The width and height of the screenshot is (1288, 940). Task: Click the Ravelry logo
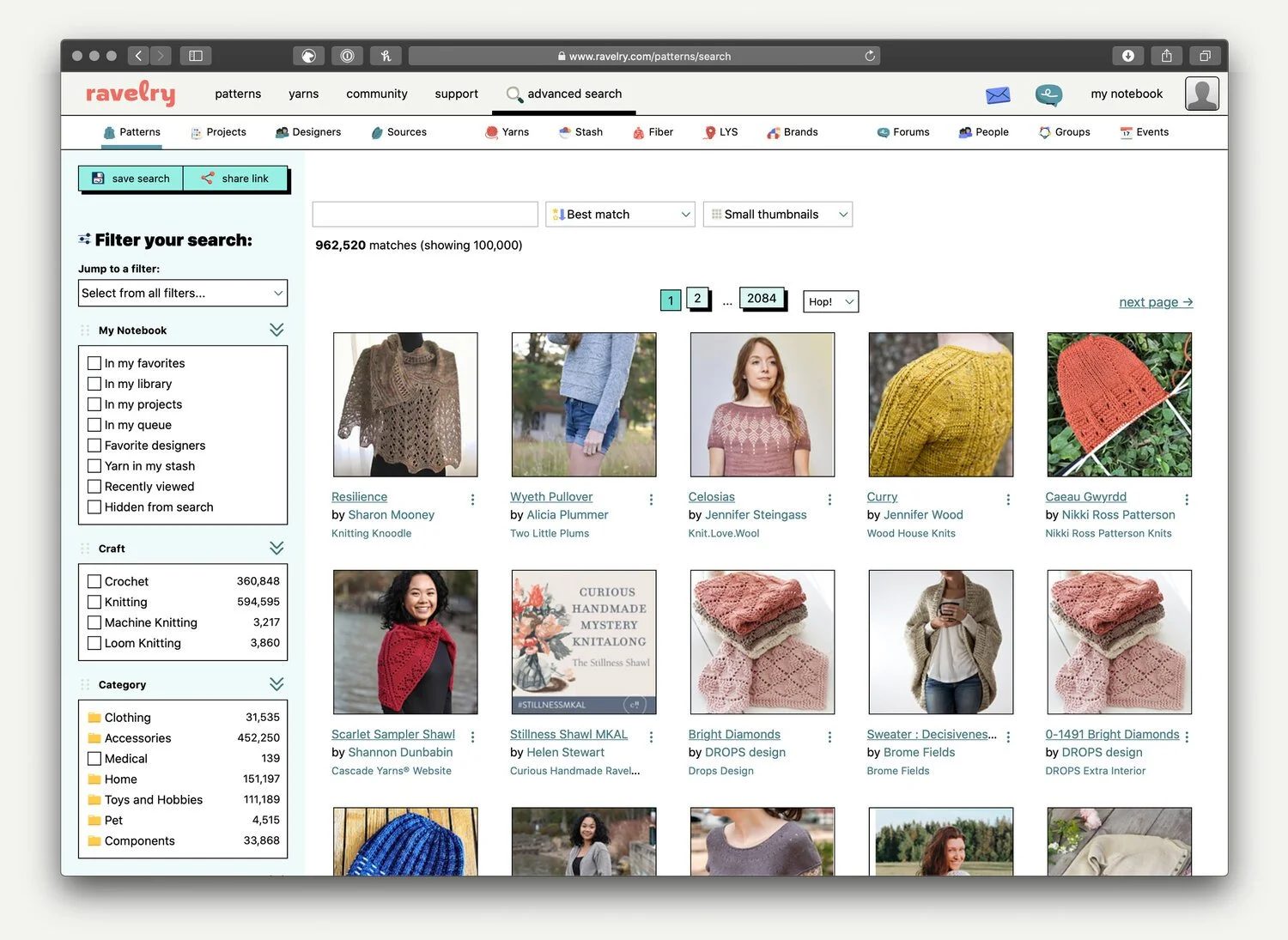131,93
